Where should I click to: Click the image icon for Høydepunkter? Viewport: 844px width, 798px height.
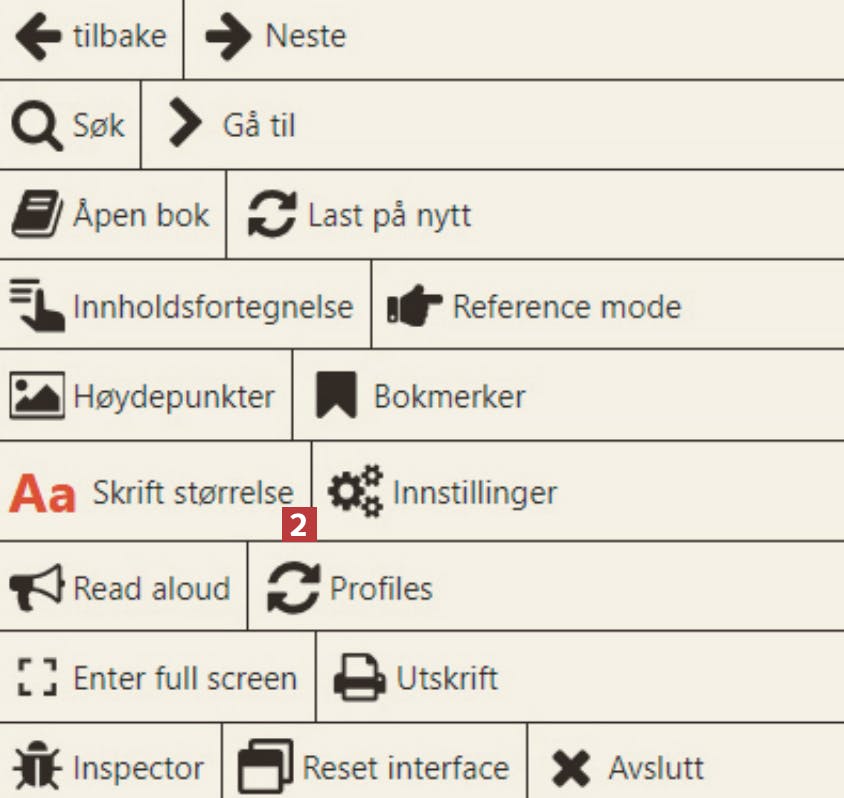point(37,396)
